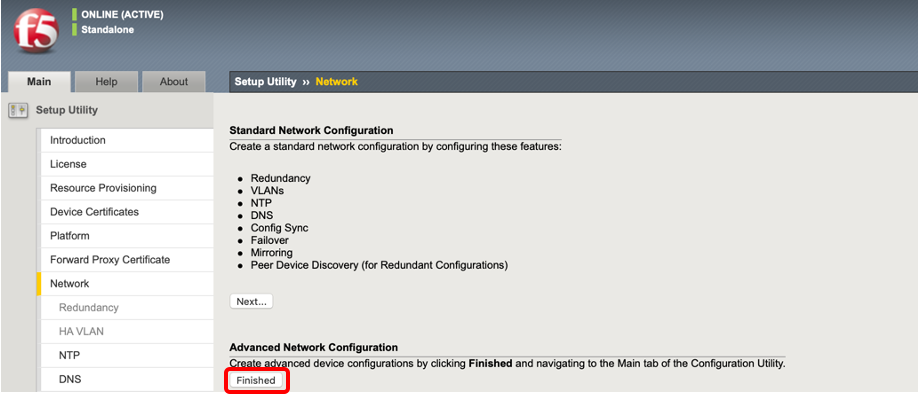Click the Redundancy bullet in features list
The width and height of the screenshot is (918, 394).
pyautogui.click(x=280, y=178)
